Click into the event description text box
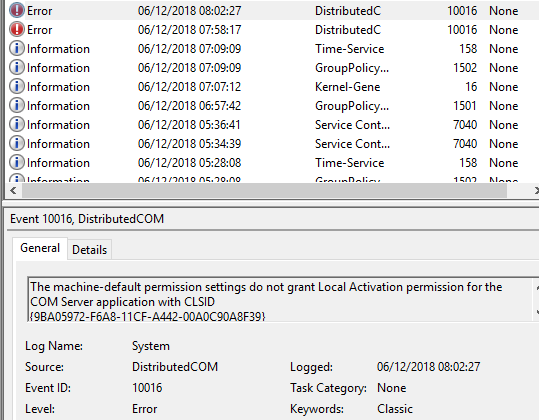The image size is (539, 420). (x=280, y=300)
